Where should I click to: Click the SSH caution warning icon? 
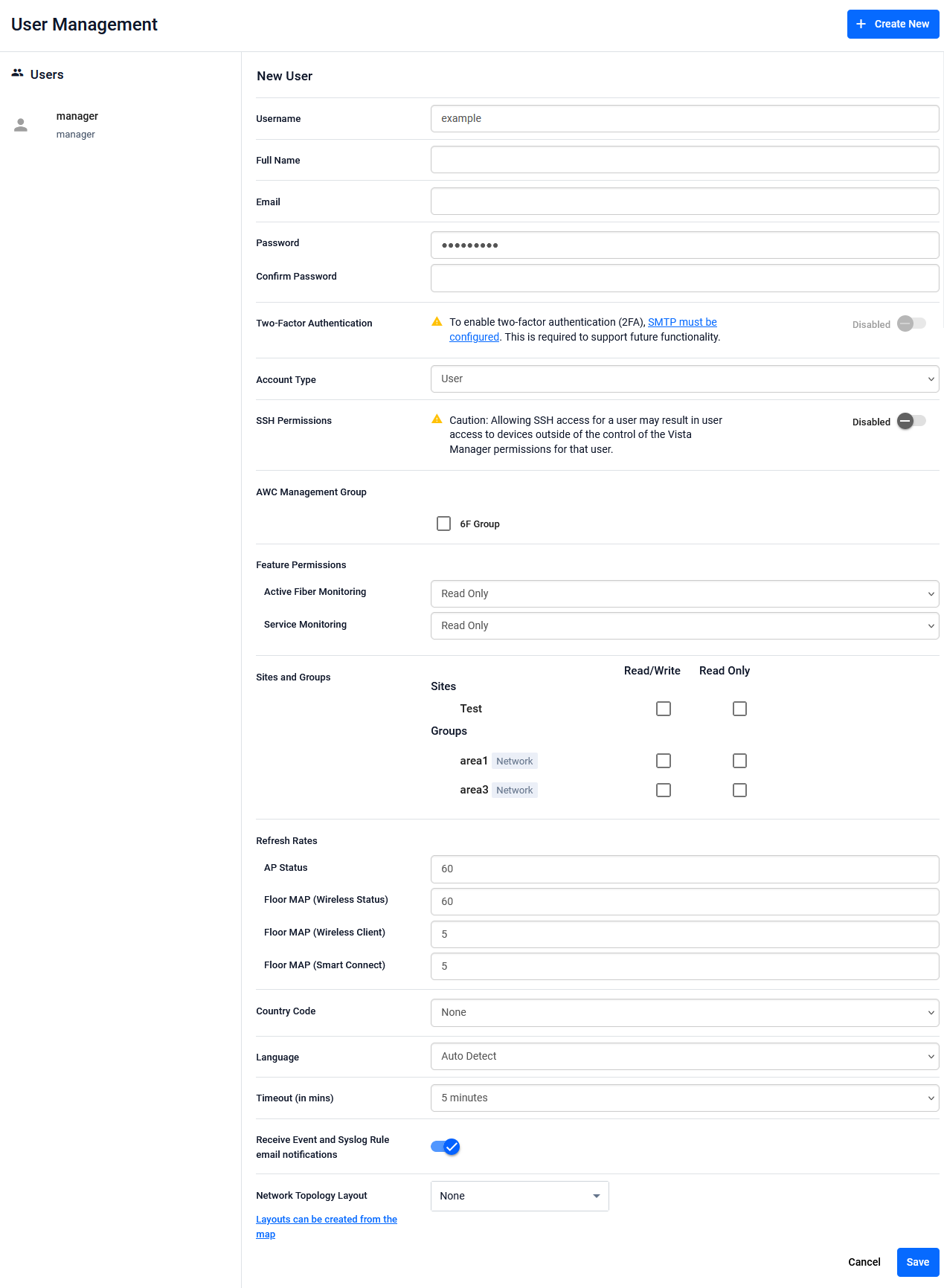[x=437, y=419]
